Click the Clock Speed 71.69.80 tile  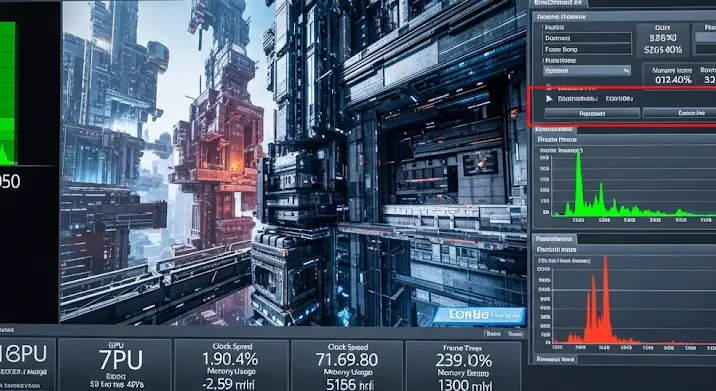(347, 365)
